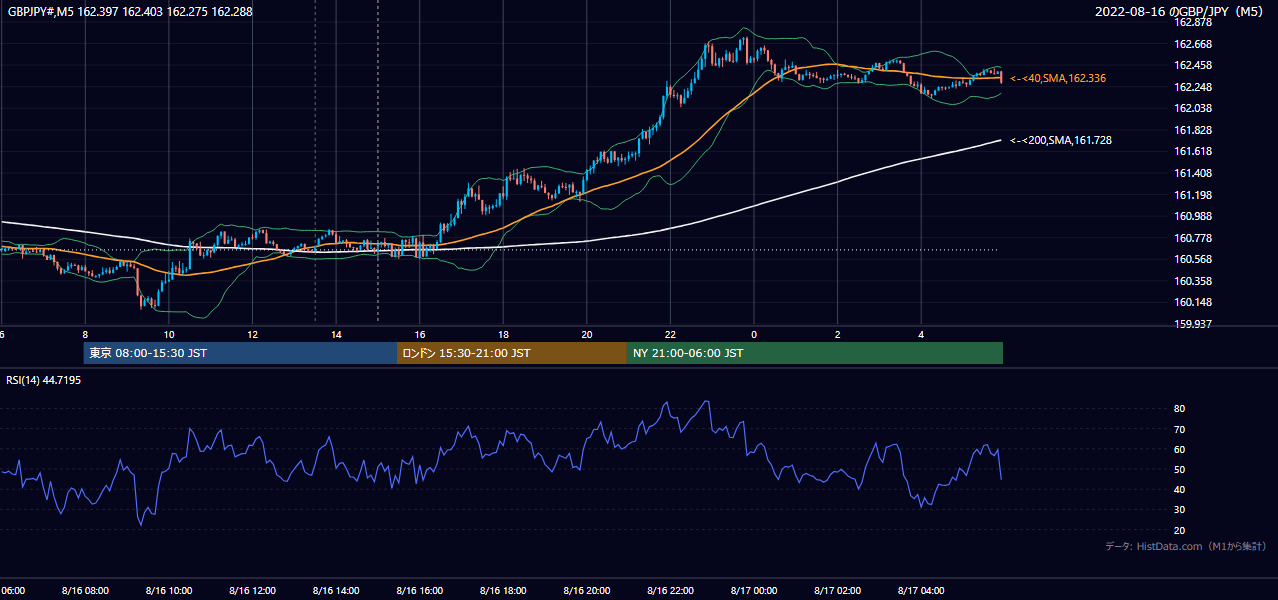Screen dimensions: 1278x600
Task: Click the RSI(14) 44.7195 indicator label
Action: pyautogui.click(x=44, y=380)
